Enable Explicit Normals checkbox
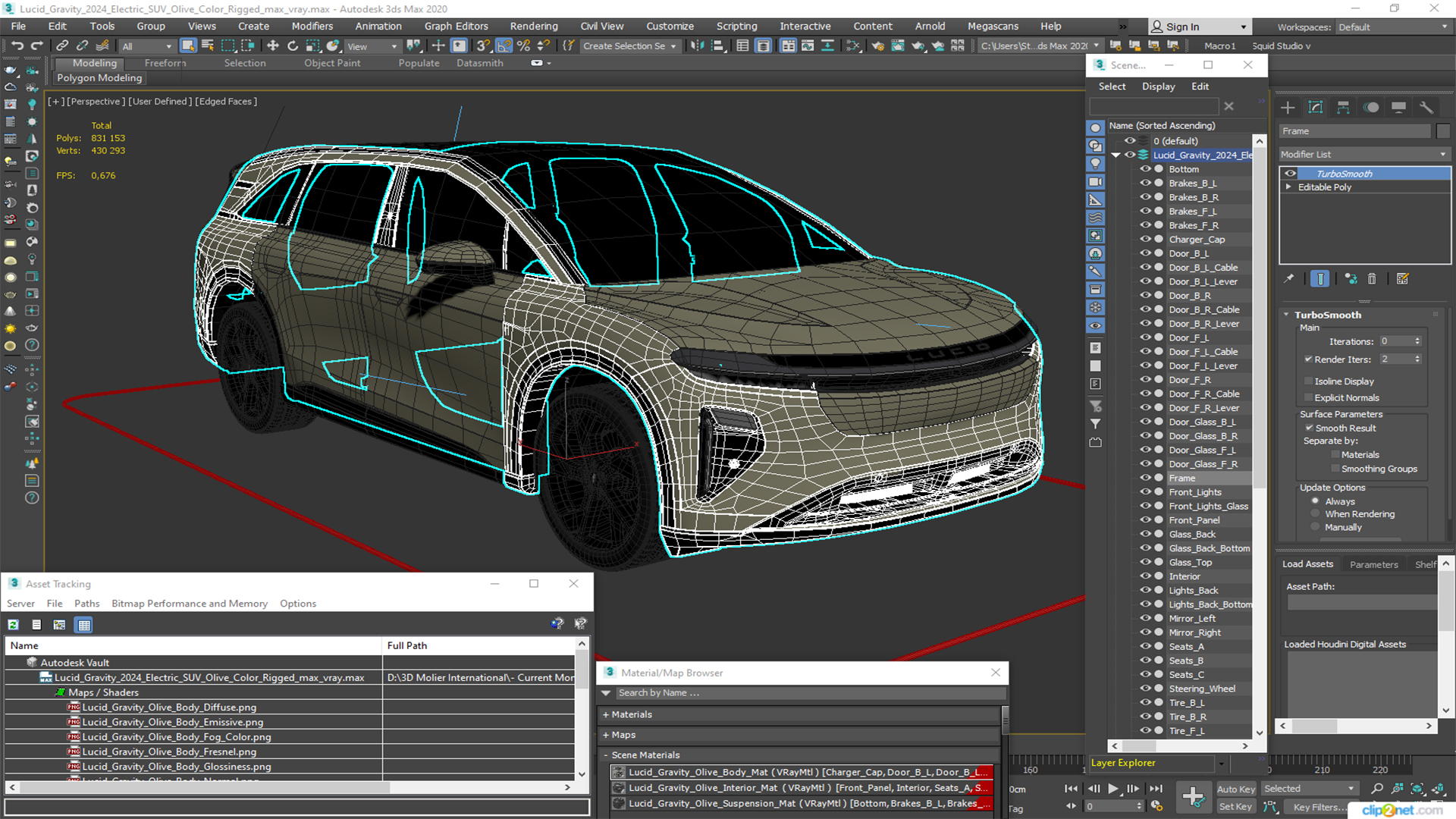Screen dimensions: 1456x819 [x=1308, y=397]
